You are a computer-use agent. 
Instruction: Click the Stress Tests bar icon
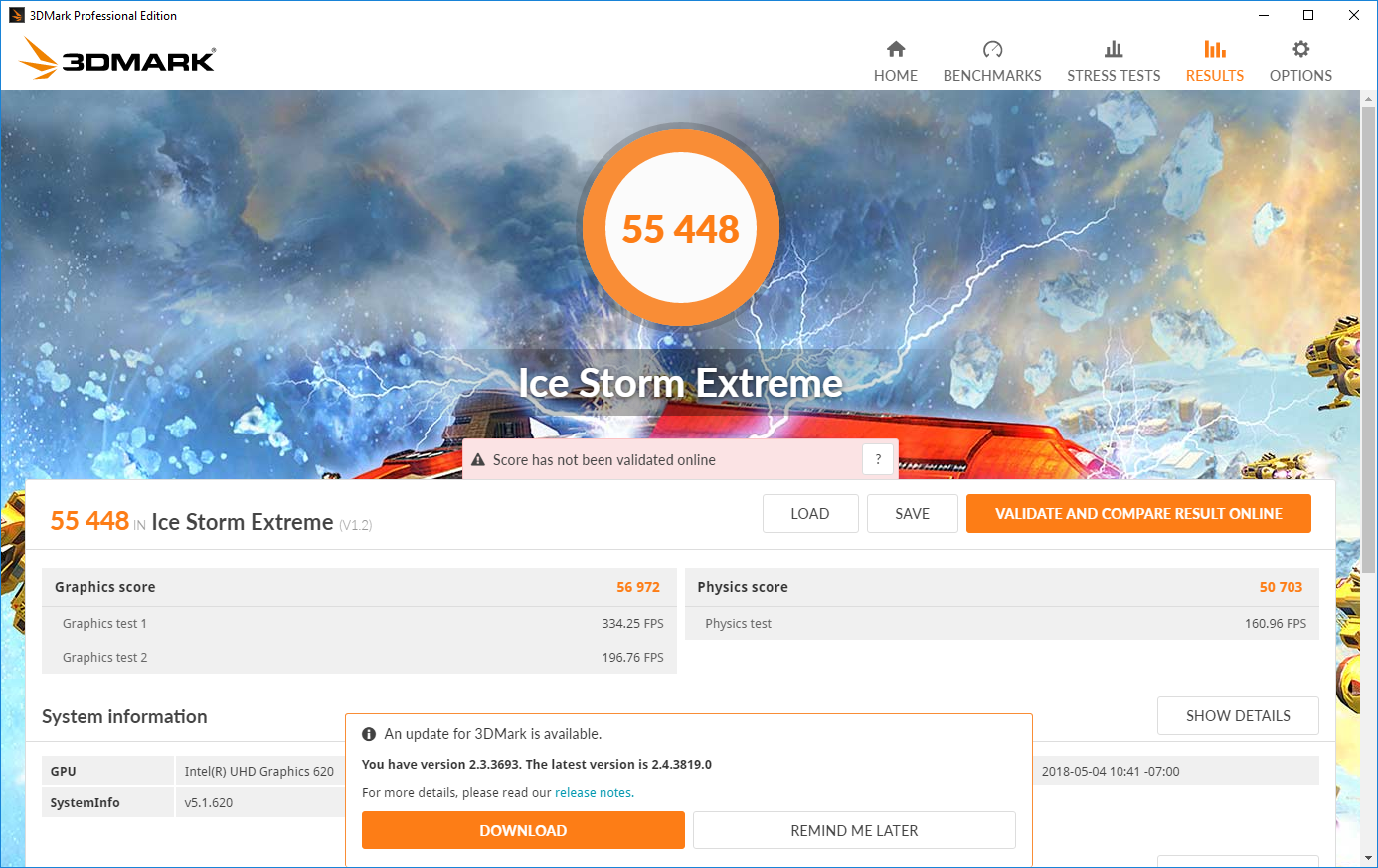click(1114, 49)
